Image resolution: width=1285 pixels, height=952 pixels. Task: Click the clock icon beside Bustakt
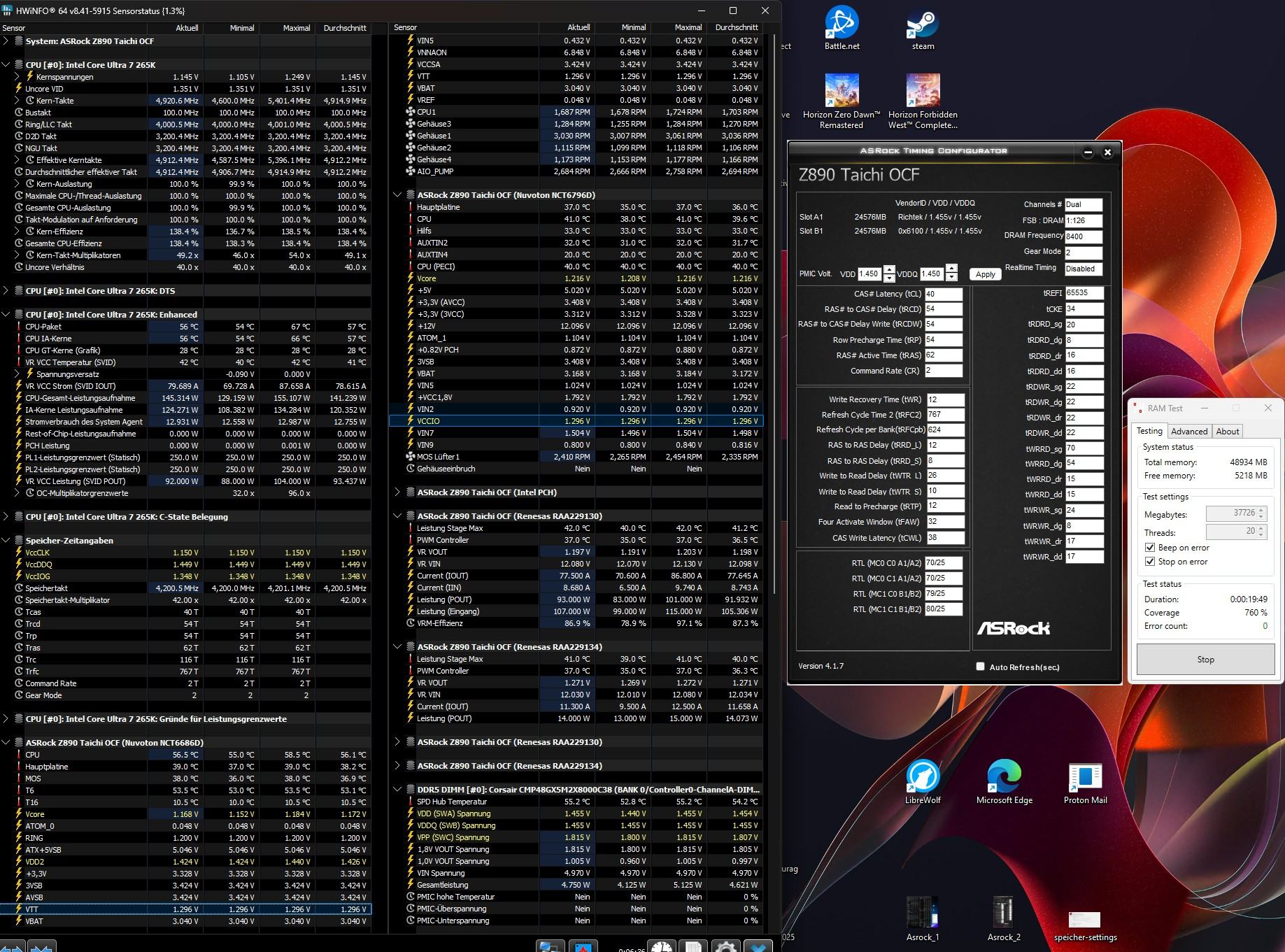point(19,113)
